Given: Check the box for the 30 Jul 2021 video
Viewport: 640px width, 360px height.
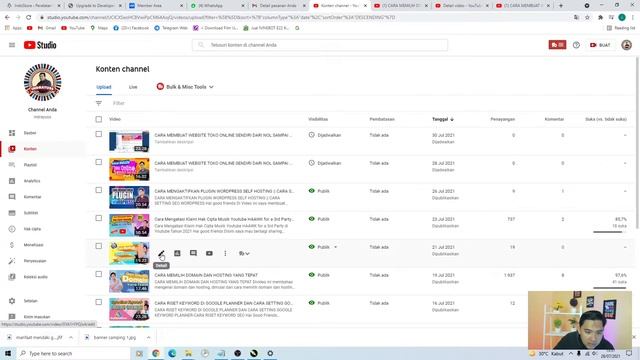Looking at the screenshot, I should pos(99,134).
